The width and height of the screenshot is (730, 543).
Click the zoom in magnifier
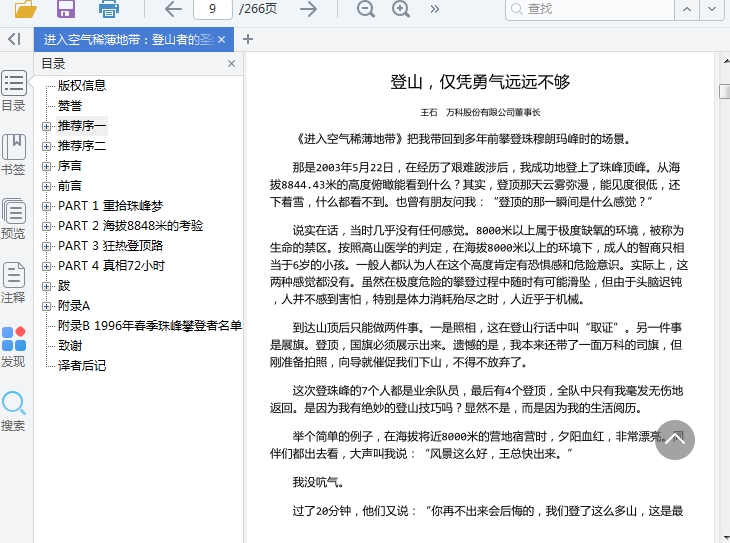click(x=401, y=9)
